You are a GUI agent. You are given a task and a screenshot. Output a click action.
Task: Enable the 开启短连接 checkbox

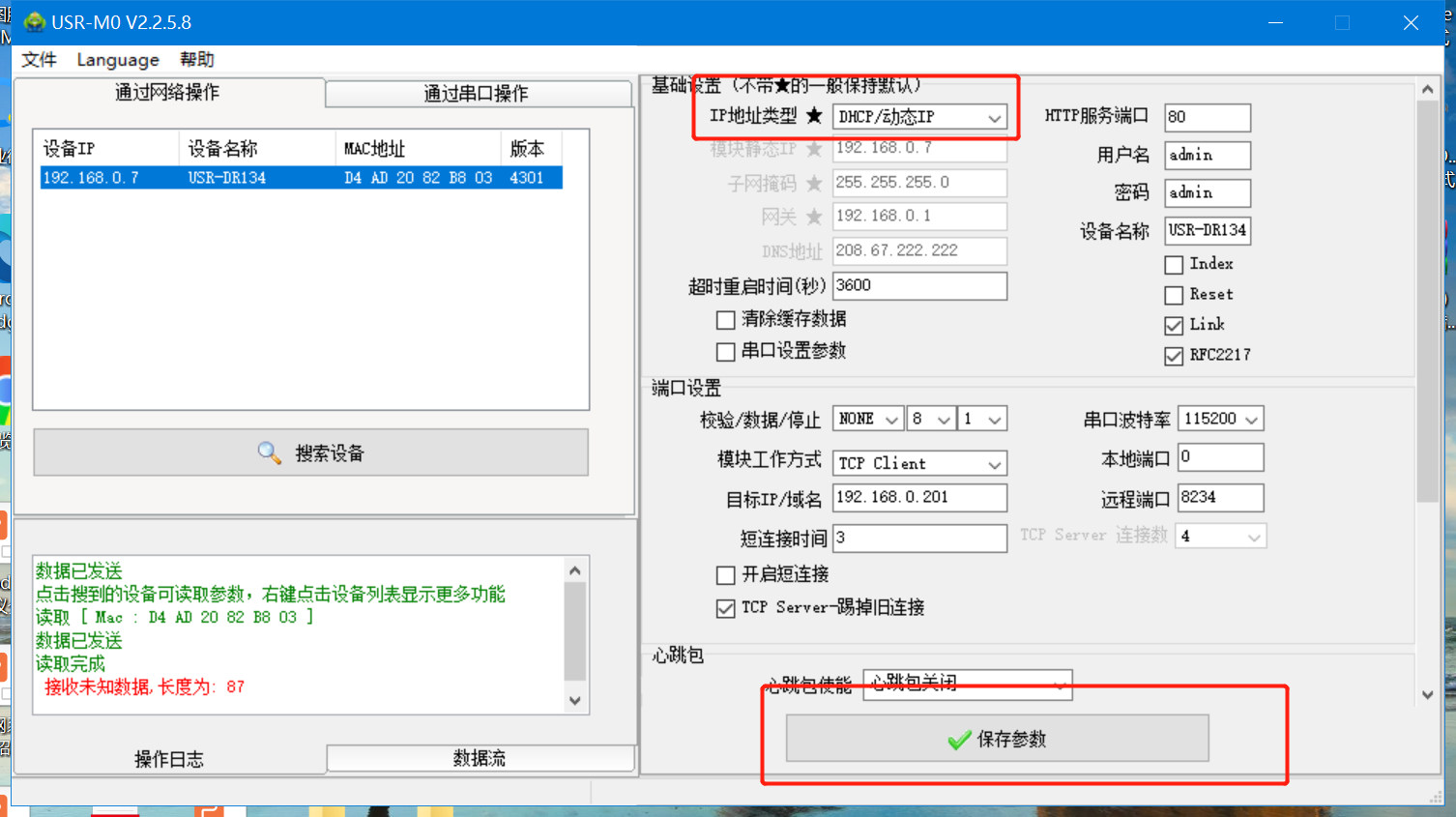[726, 575]
